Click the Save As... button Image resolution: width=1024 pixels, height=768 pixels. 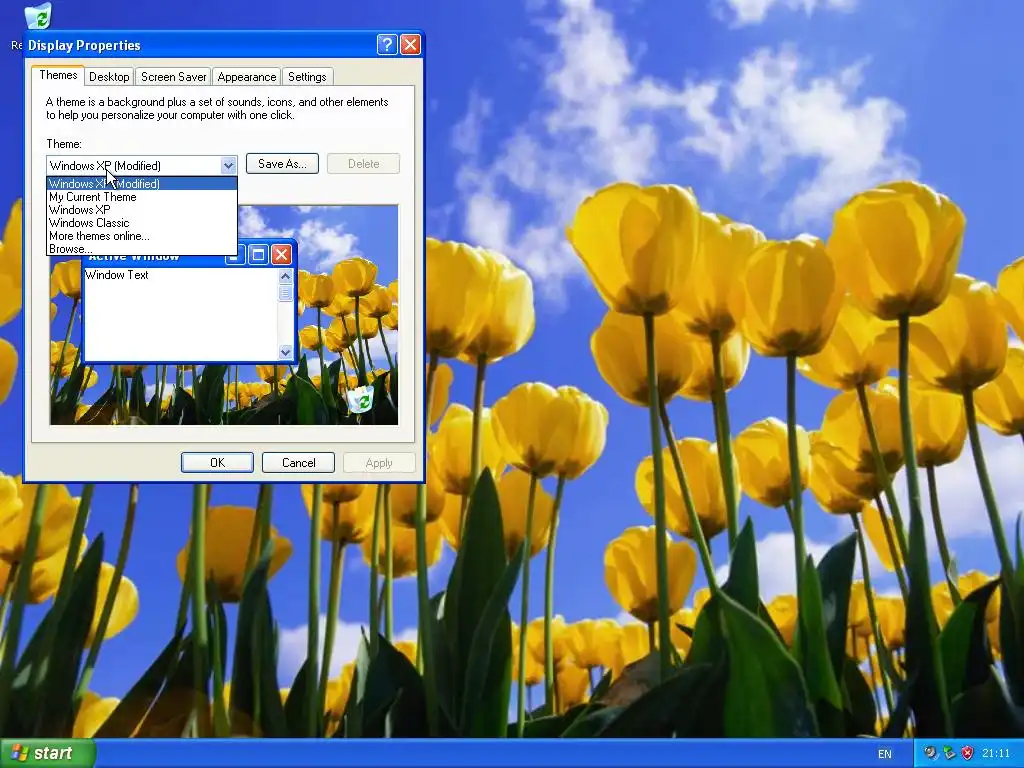tap(282, 164)
